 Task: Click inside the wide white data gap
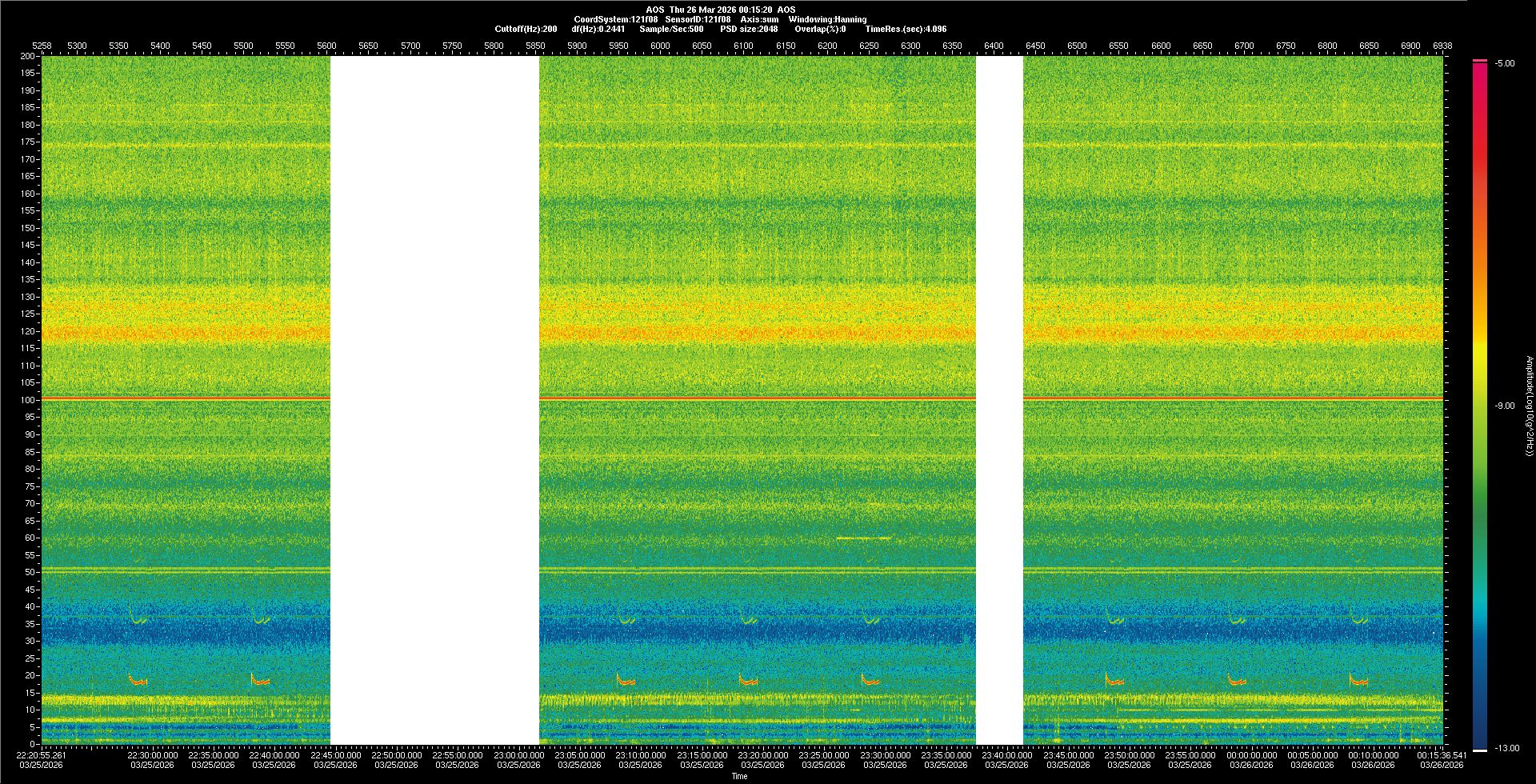(434, 400)
